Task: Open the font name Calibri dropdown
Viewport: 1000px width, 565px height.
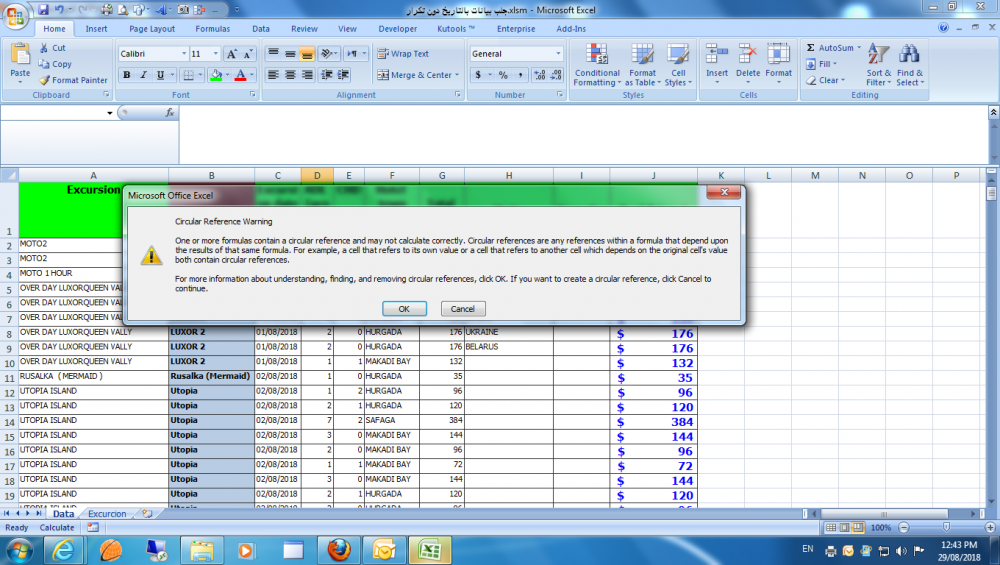Action: [184, 54]
